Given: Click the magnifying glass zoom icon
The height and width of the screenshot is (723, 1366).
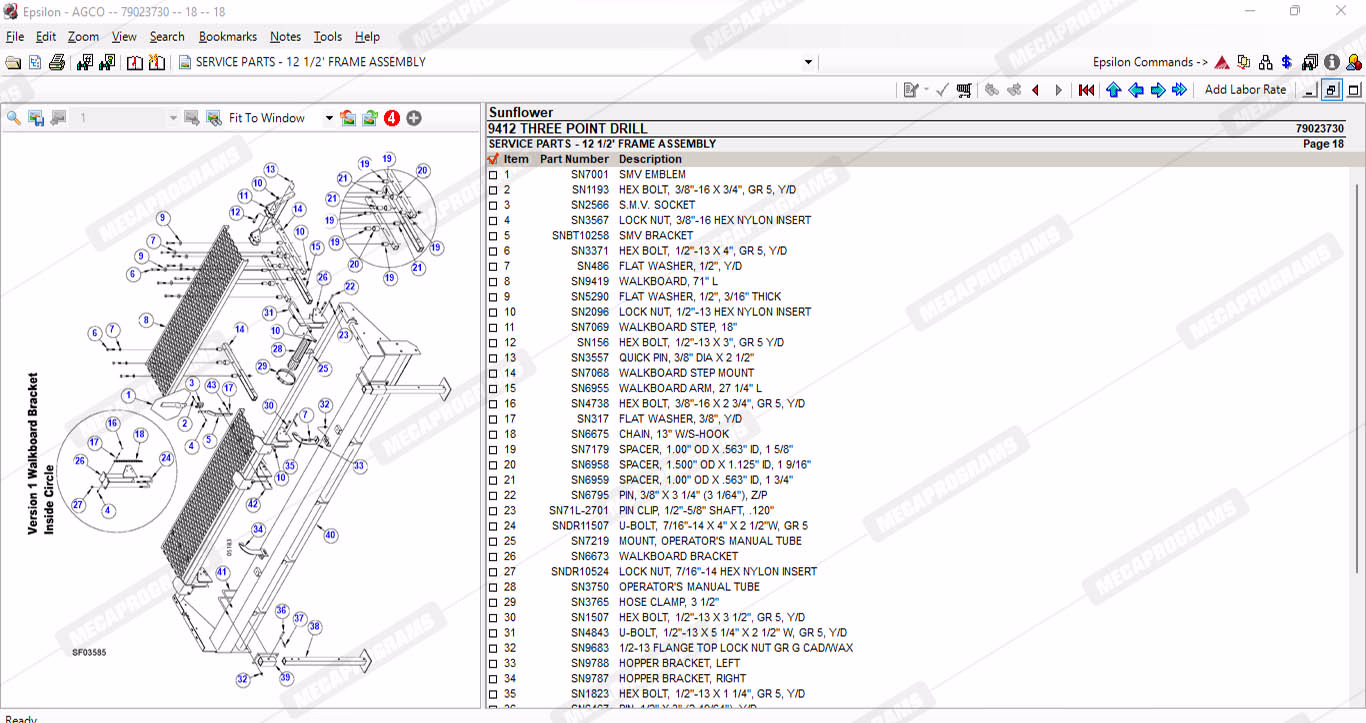Looking at the screenshot, I should 14,118.
